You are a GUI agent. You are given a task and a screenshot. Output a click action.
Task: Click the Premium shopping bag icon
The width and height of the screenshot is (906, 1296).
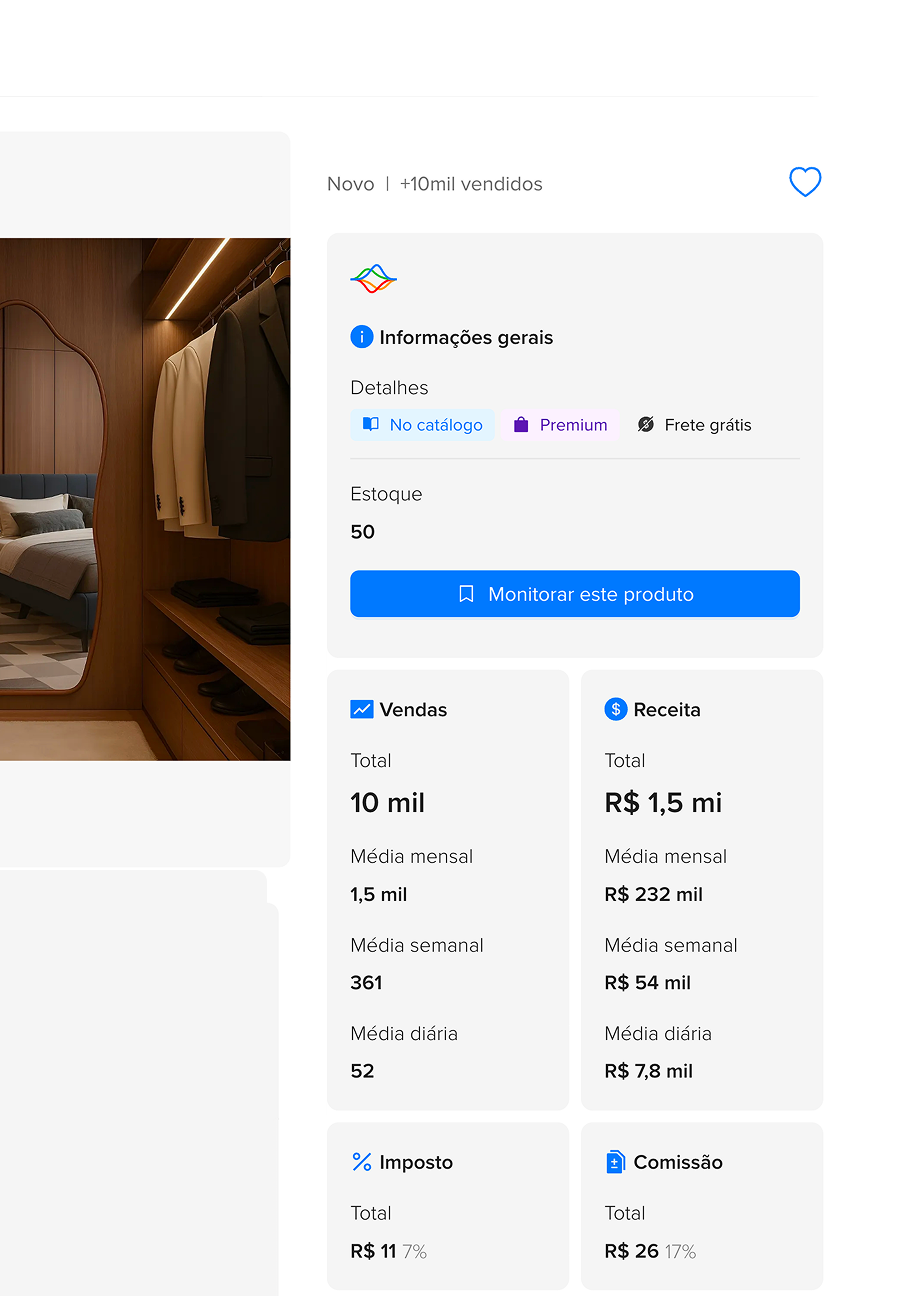(x=520, y=425)
